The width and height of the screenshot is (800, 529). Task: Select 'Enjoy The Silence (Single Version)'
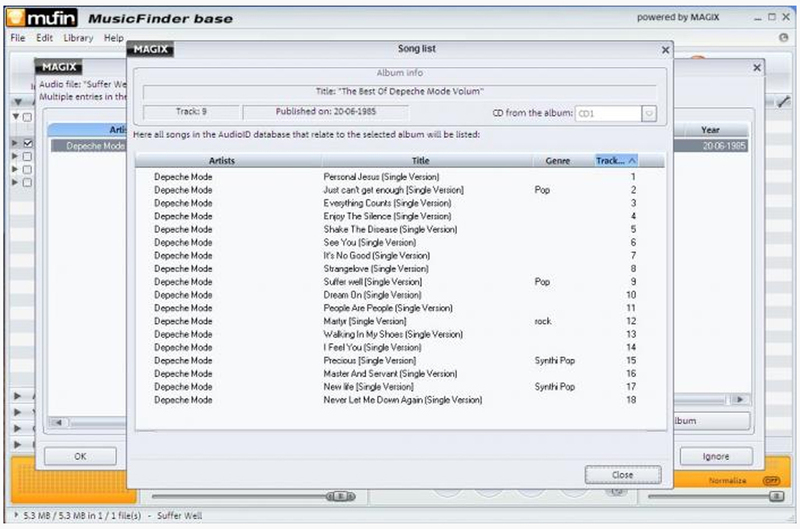click(400, 216)
